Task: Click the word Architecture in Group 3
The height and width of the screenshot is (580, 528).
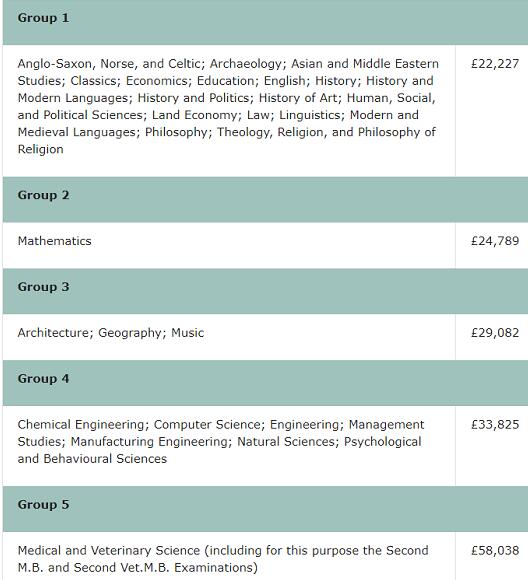Action: click(53, 333)
